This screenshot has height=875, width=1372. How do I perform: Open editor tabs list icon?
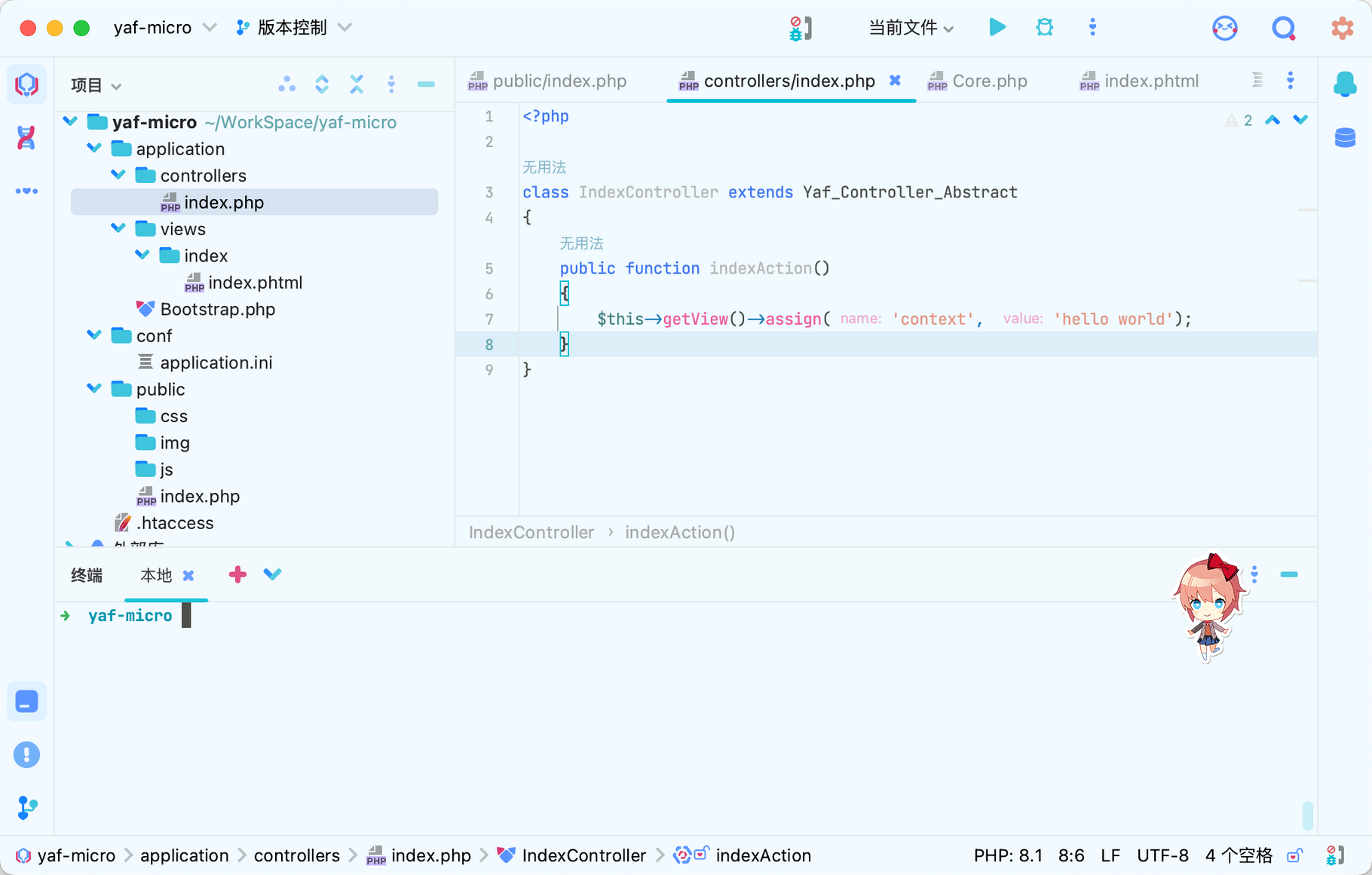(x=1257, y=80)
